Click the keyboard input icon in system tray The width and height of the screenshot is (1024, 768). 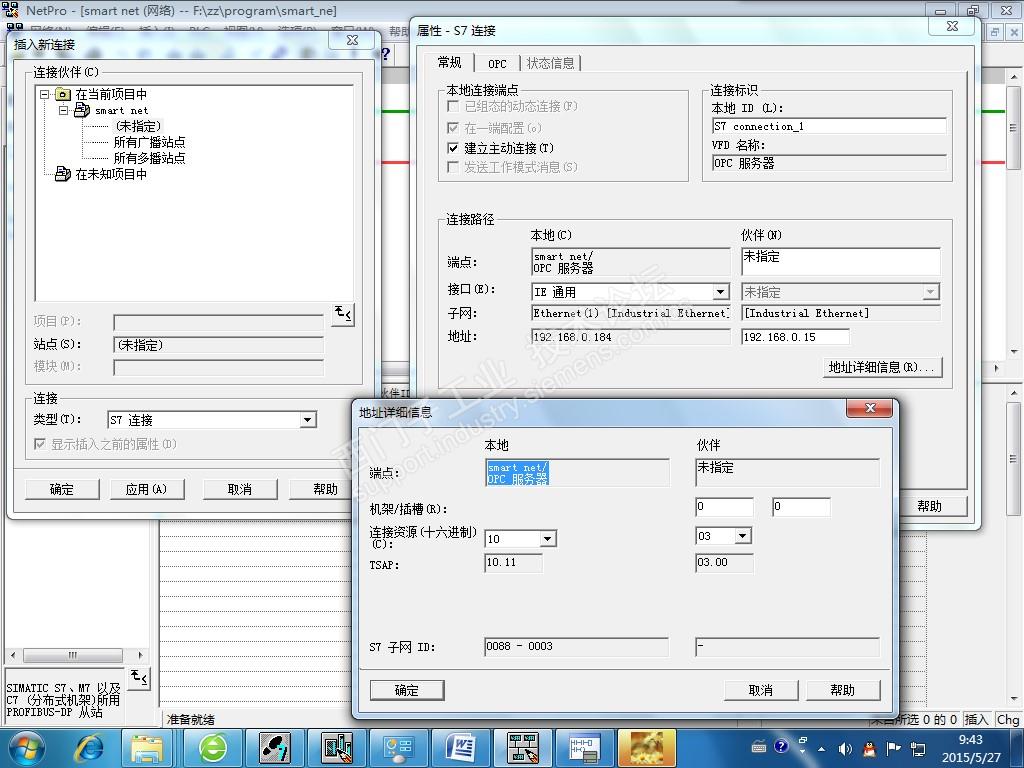click(759, 746)
